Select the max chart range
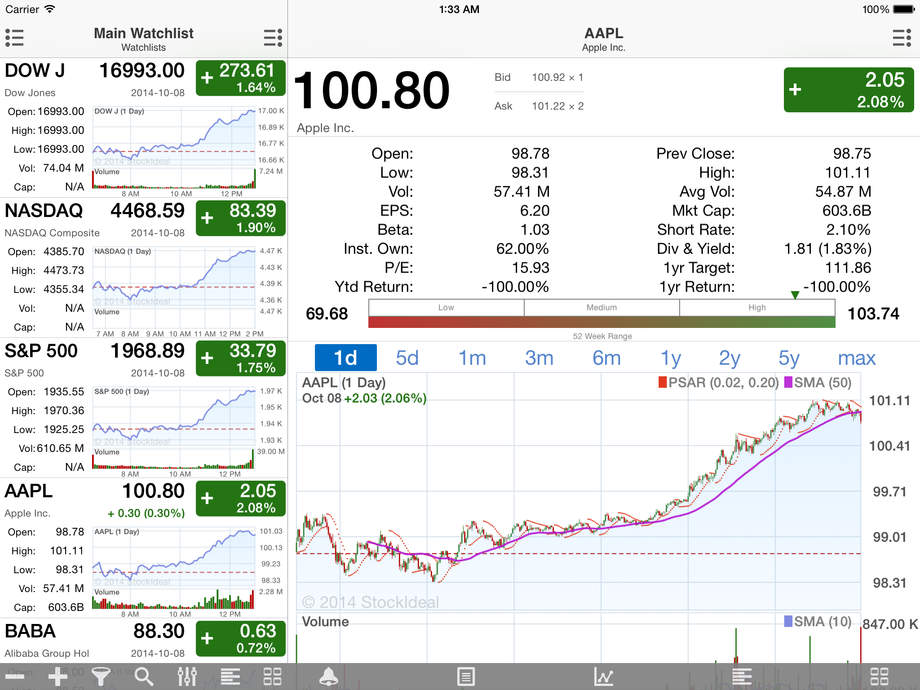920x690 pixels. (x=857, y=357)
